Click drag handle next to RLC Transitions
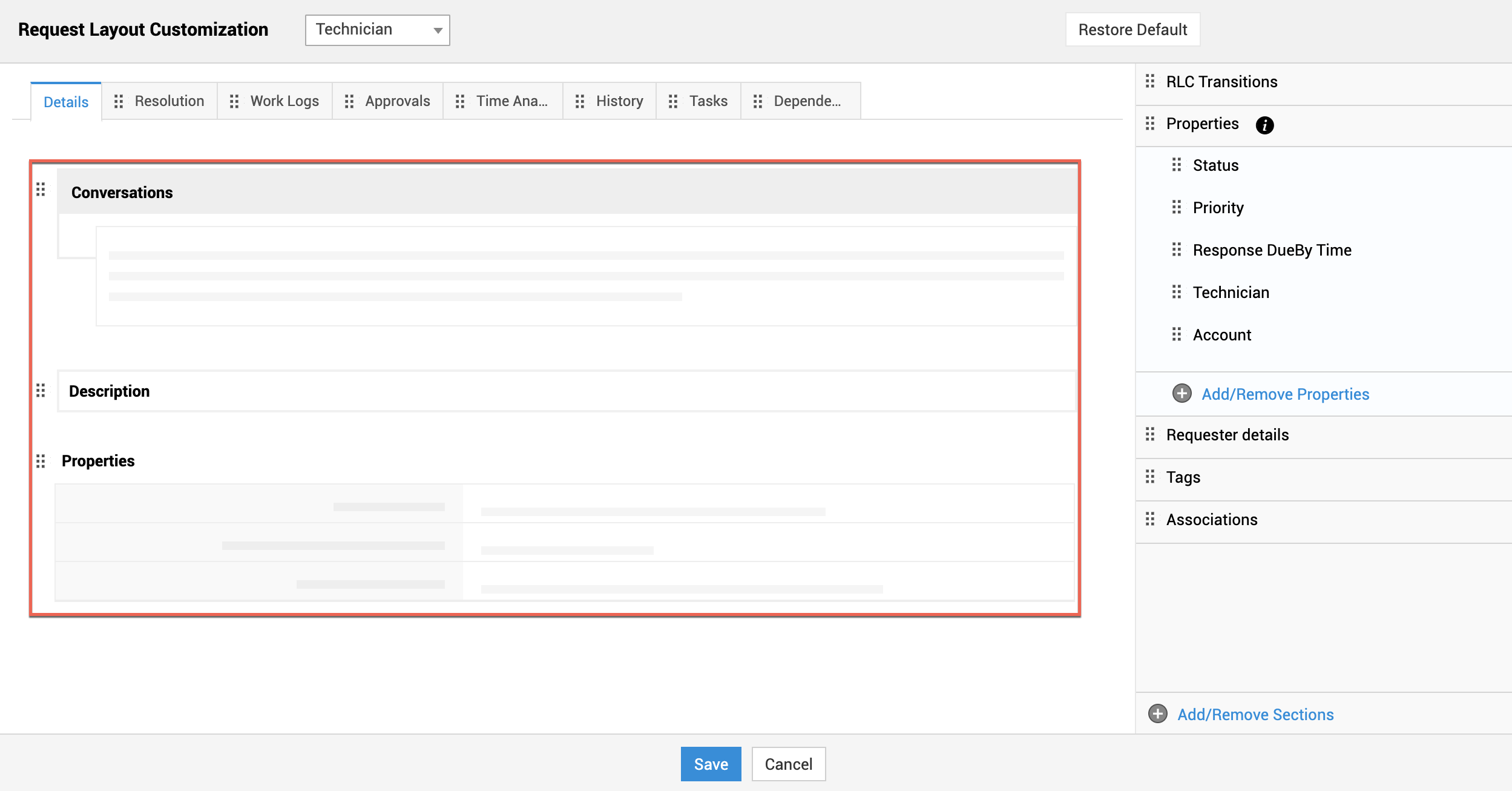1512x791 pixels. [1149, 81]
